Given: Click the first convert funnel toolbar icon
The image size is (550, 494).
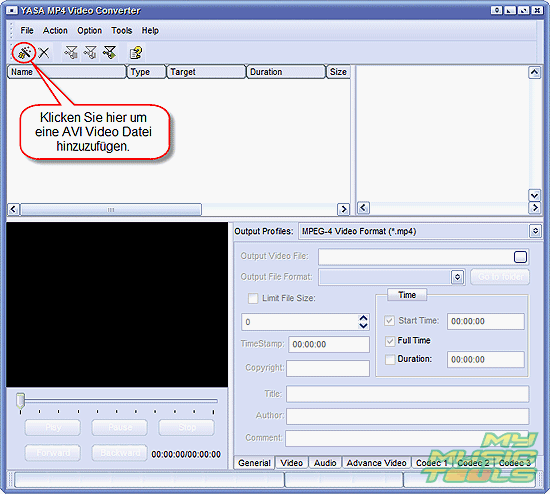Looking at the screenshot, I should click(71, 53).
